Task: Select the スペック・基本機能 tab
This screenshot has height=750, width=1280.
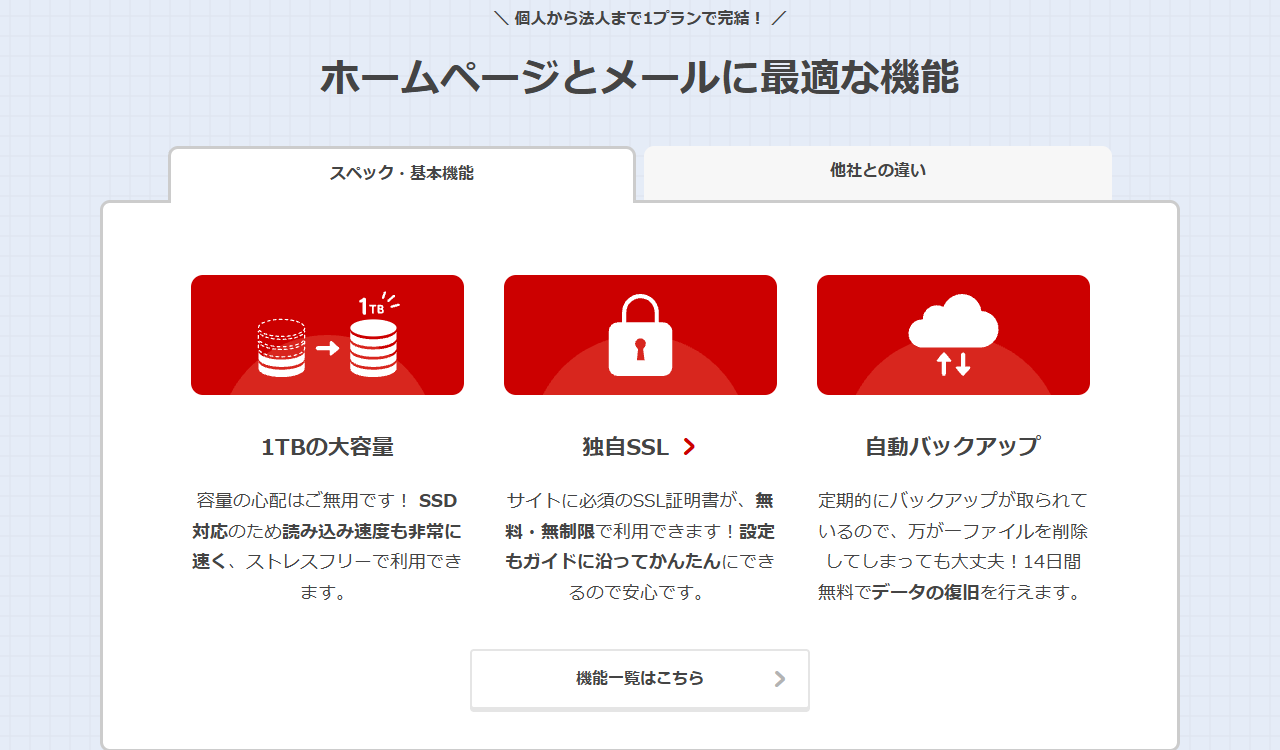Action: click(401, 173)
